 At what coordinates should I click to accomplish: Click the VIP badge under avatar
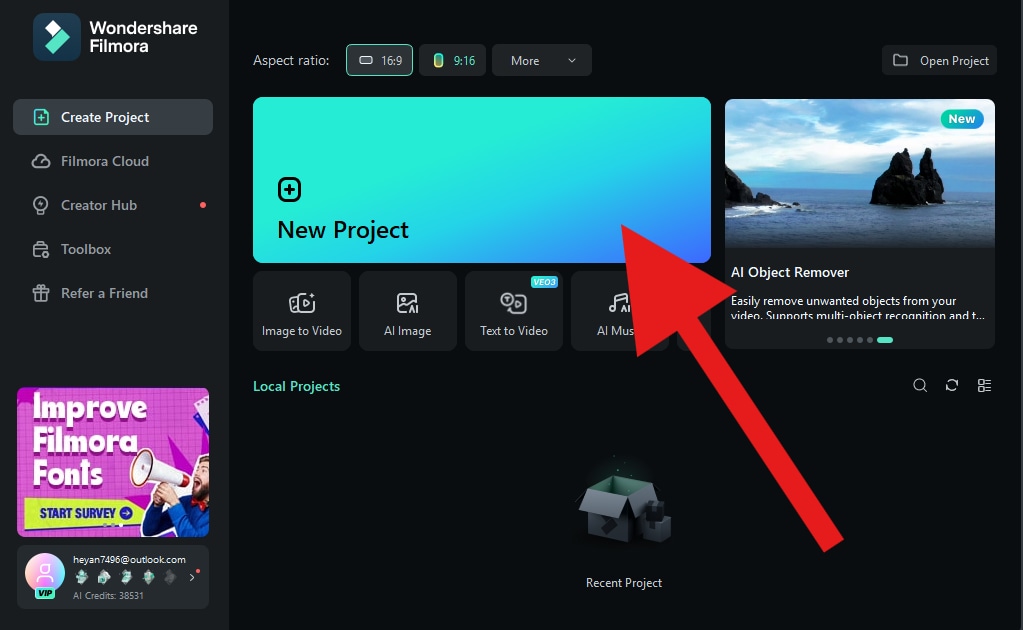pyautogui.click(x=45, y=593)
